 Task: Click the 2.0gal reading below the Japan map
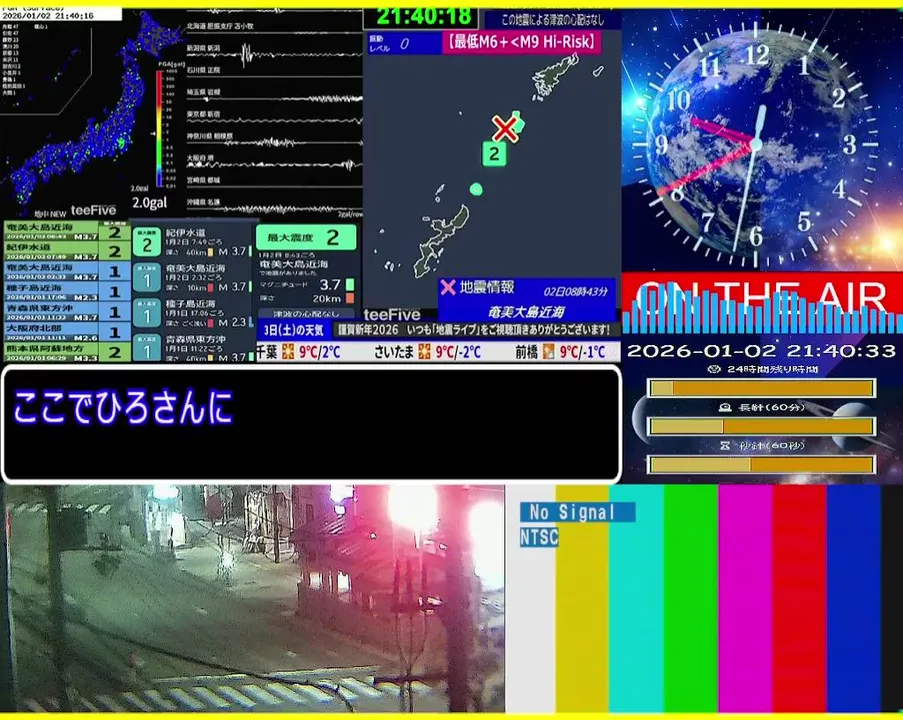[150, 203]
